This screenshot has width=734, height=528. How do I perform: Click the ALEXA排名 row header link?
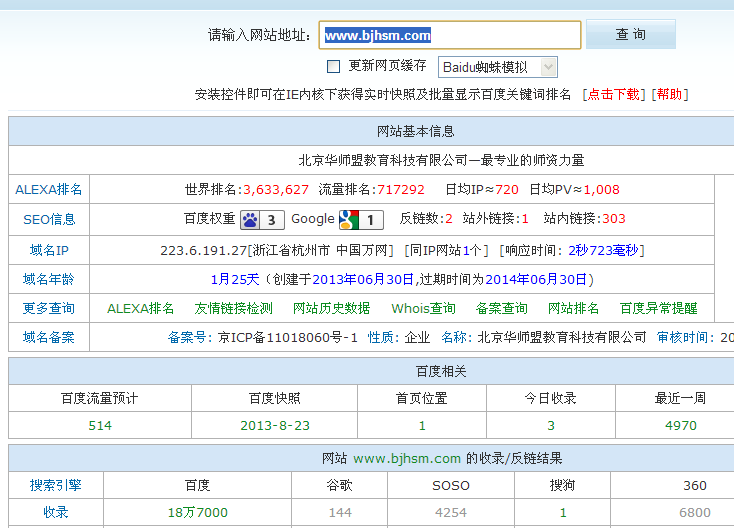[x=49, y=190]
